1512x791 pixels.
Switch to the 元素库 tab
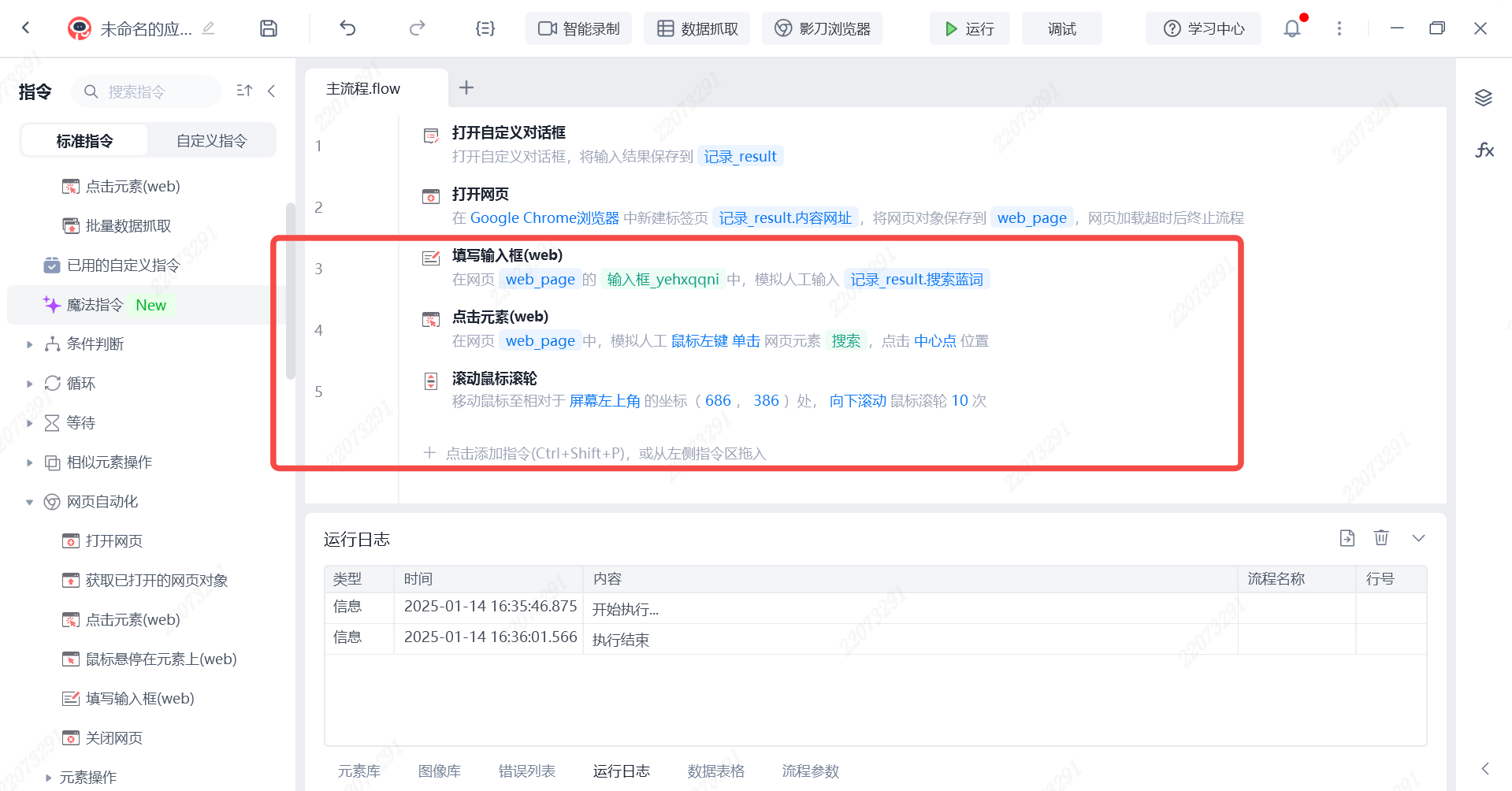[x=358, y=771]
